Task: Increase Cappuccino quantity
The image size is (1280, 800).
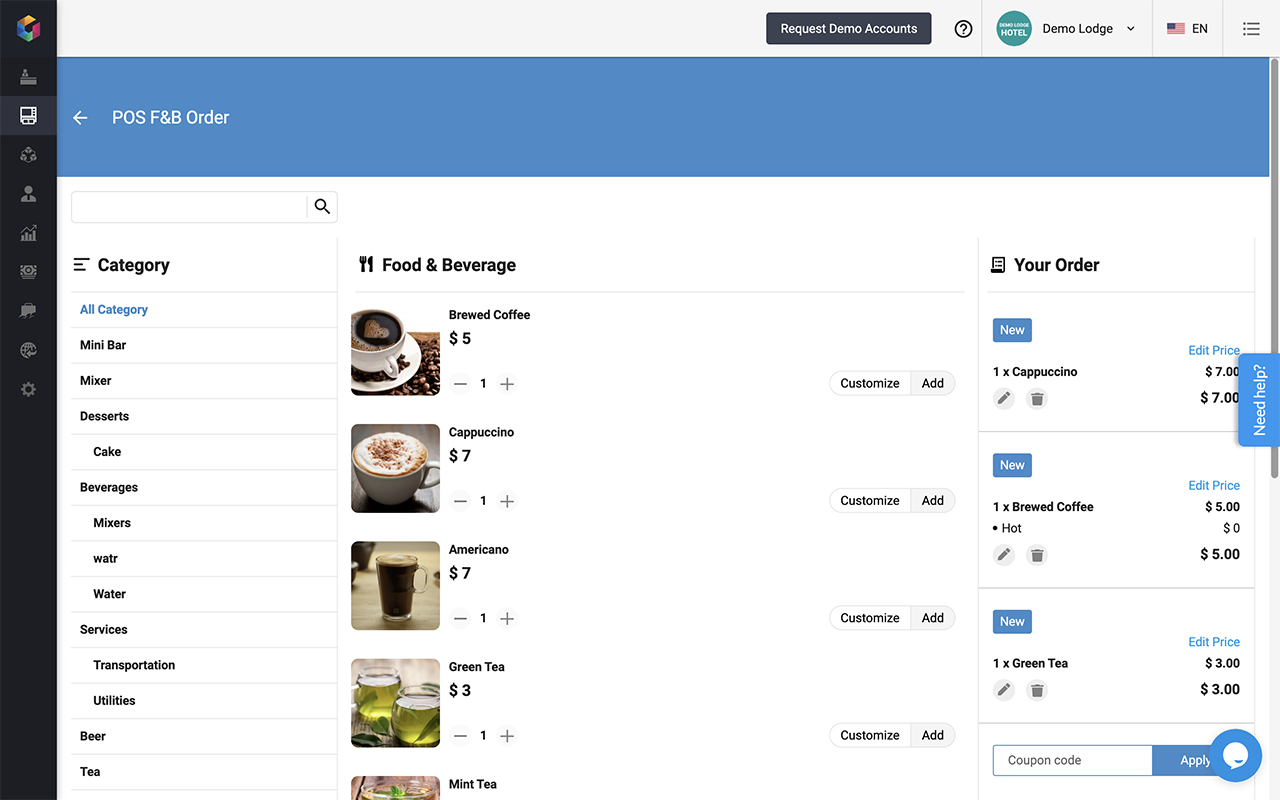Action: [507, 501]
